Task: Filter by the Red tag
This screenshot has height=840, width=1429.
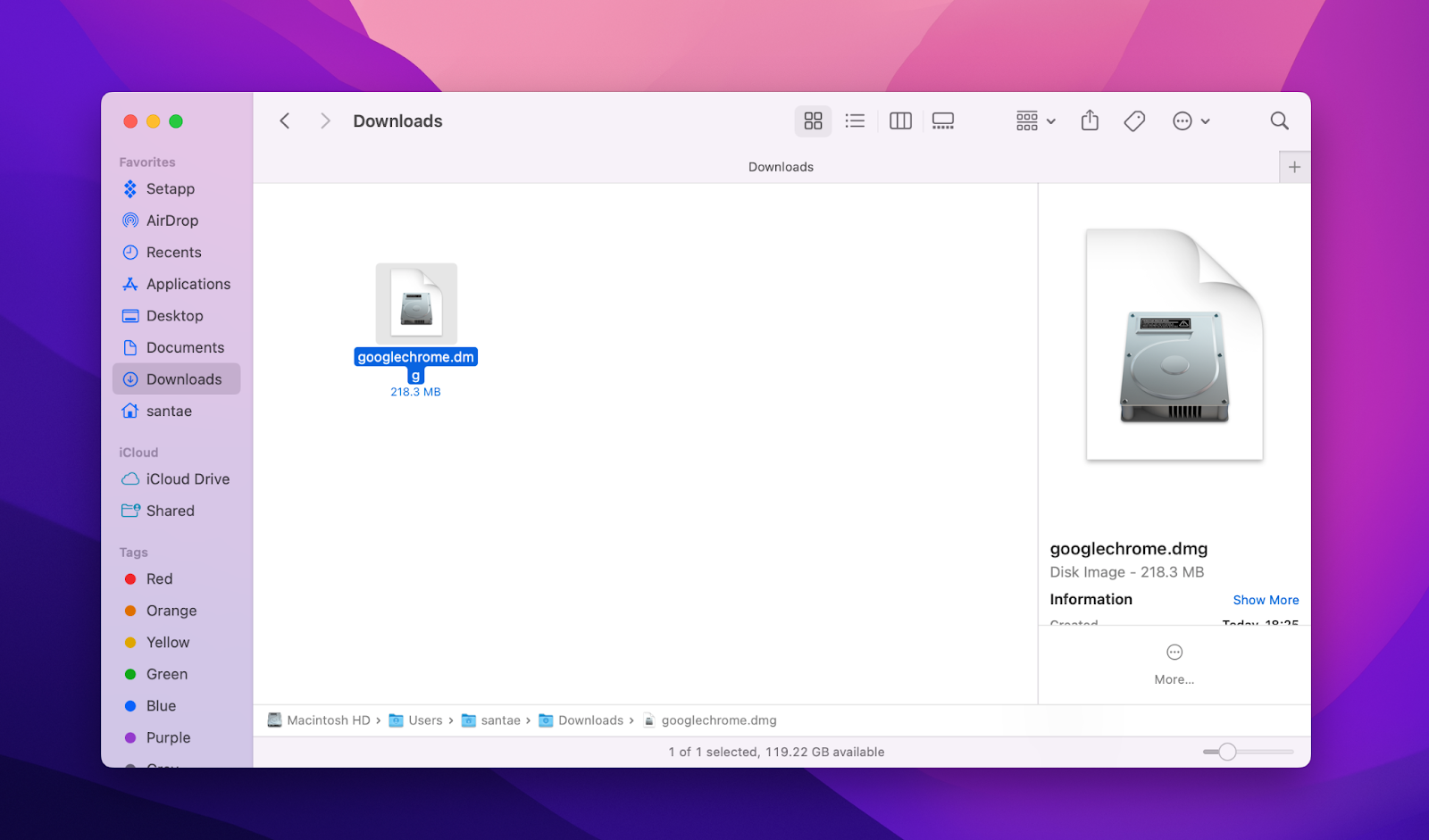Action: (177, 579)
